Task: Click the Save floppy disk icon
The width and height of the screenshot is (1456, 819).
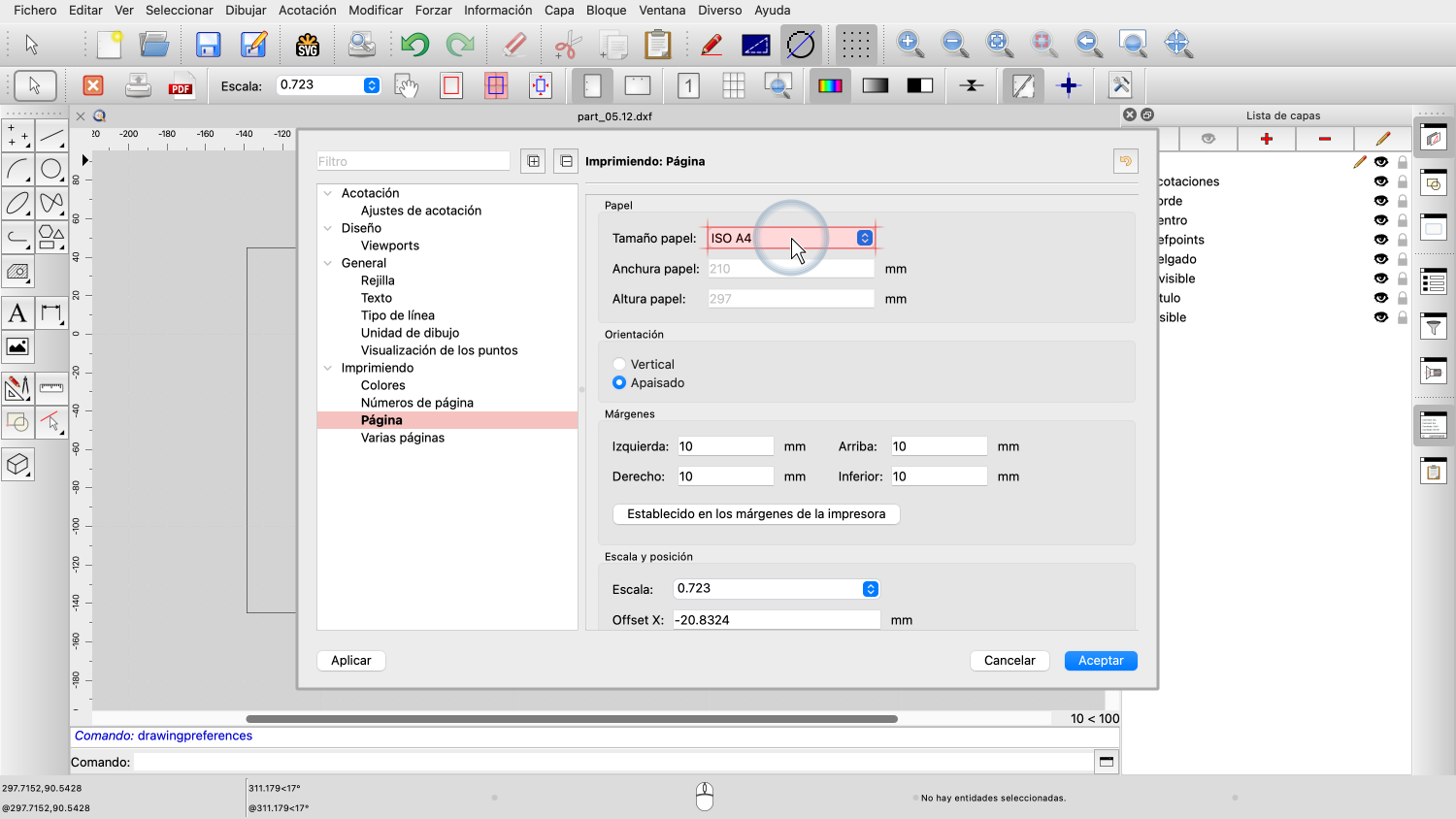Action: click(x=208, y=45)
